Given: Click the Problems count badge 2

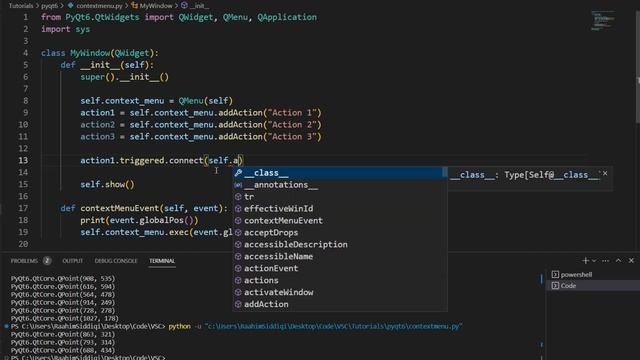Looking at the screenshot, I should (x=47, y=260).
